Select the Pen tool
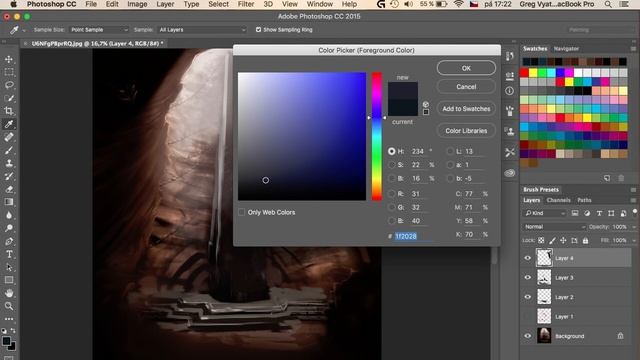Viewport: 640px width, 360px height. tap(9, 241)
